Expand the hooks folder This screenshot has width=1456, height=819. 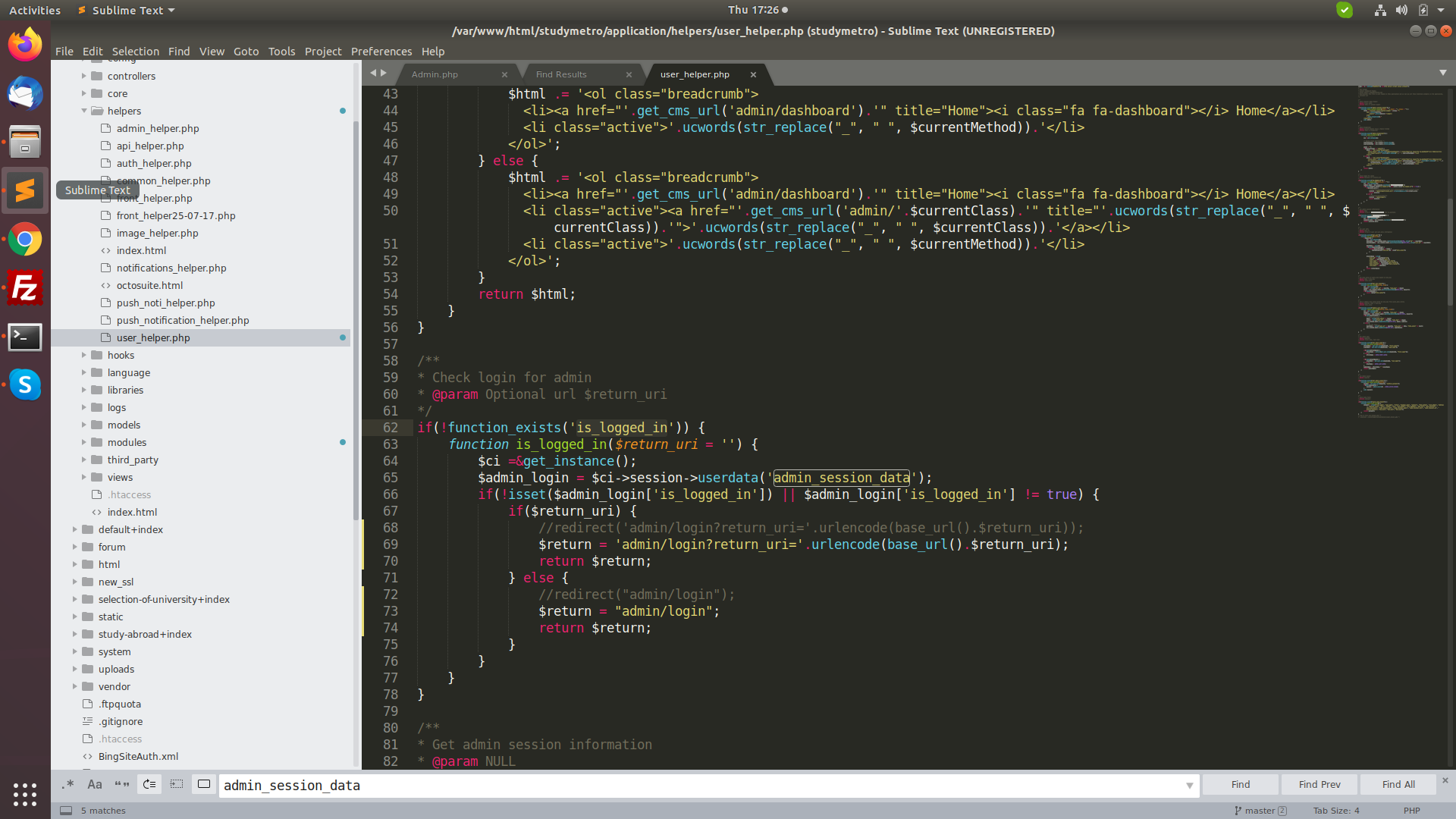point(84,355)
